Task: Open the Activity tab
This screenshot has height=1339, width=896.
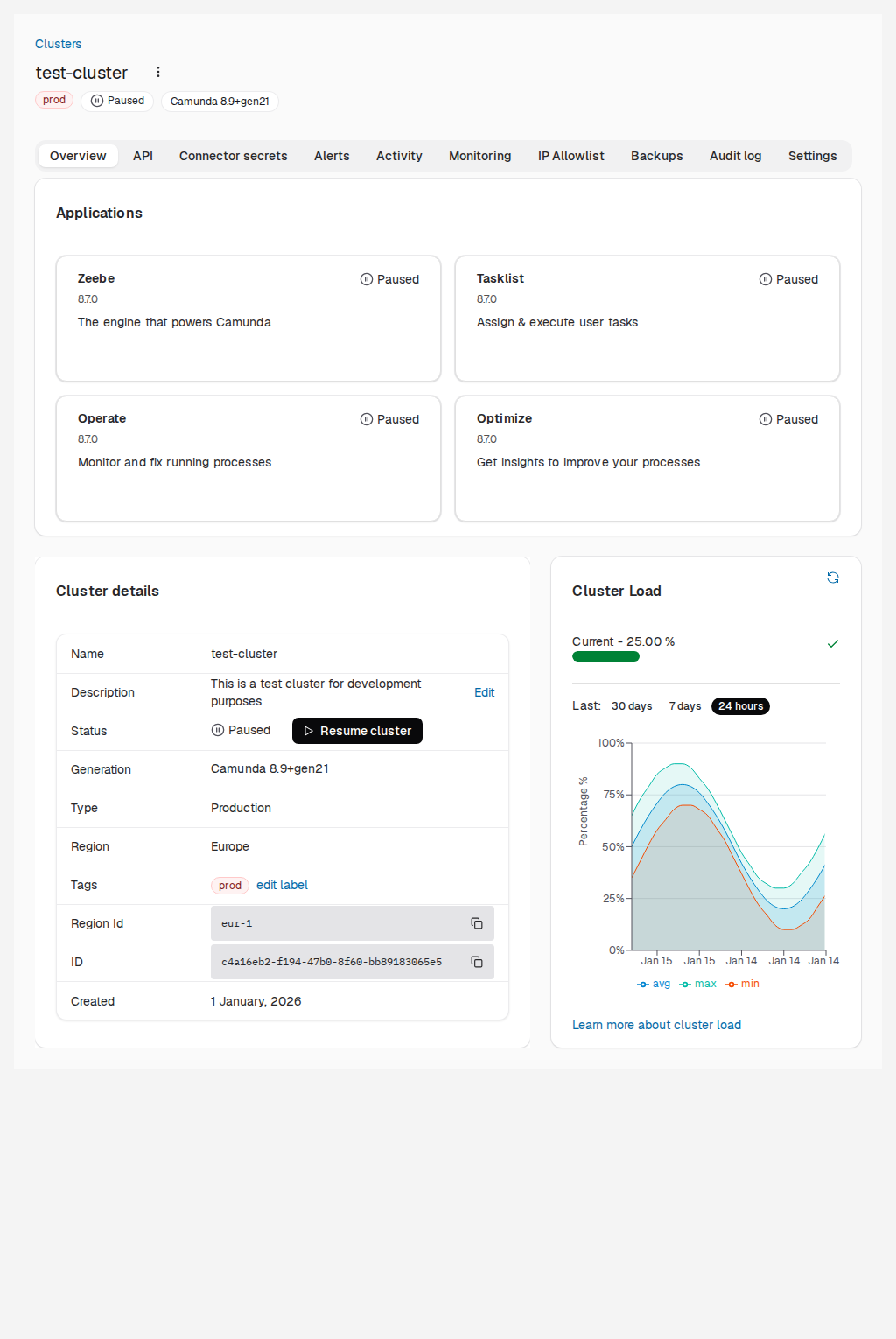Action: (399, 156)
